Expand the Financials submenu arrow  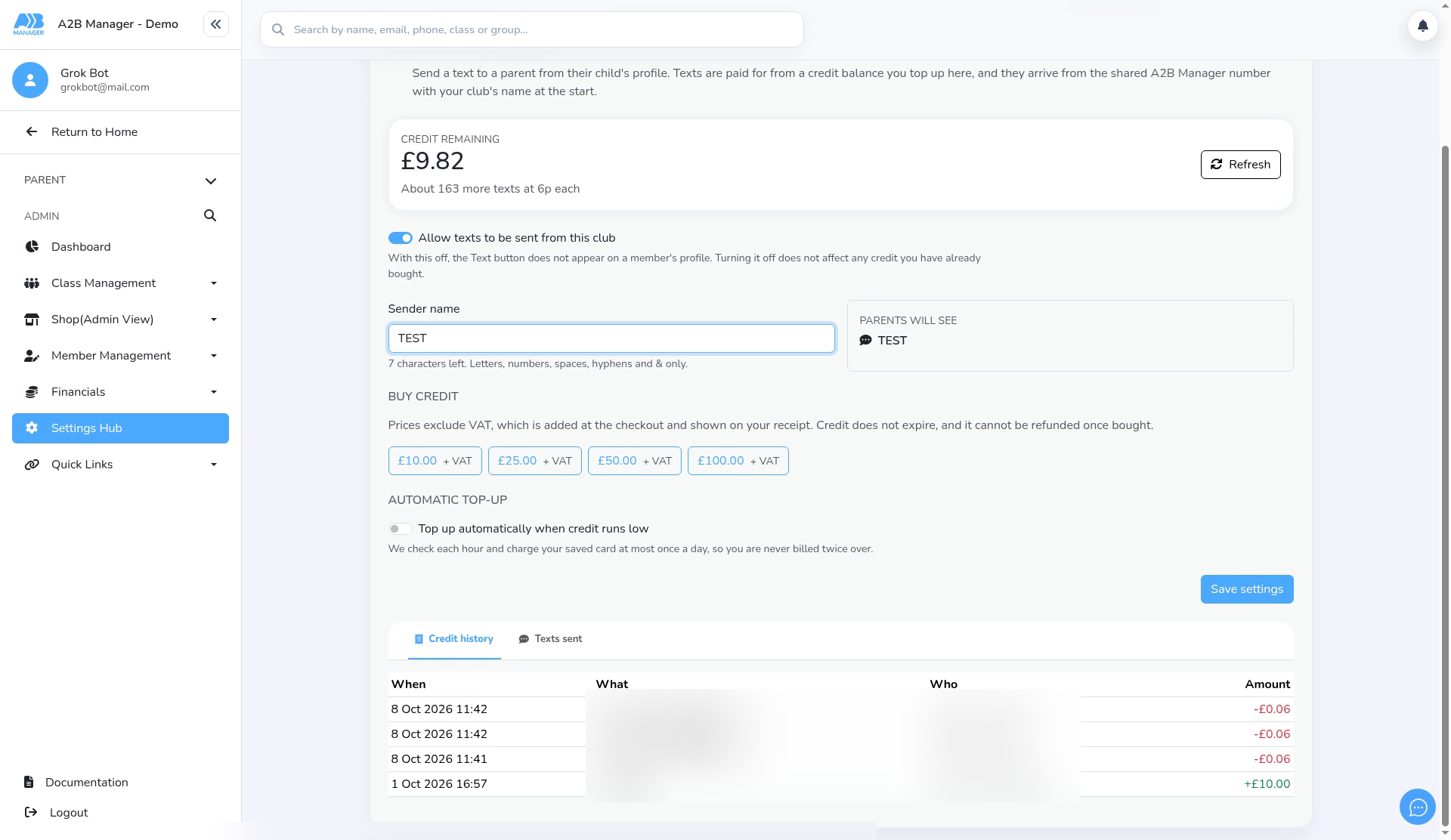[x=214, y=392]
